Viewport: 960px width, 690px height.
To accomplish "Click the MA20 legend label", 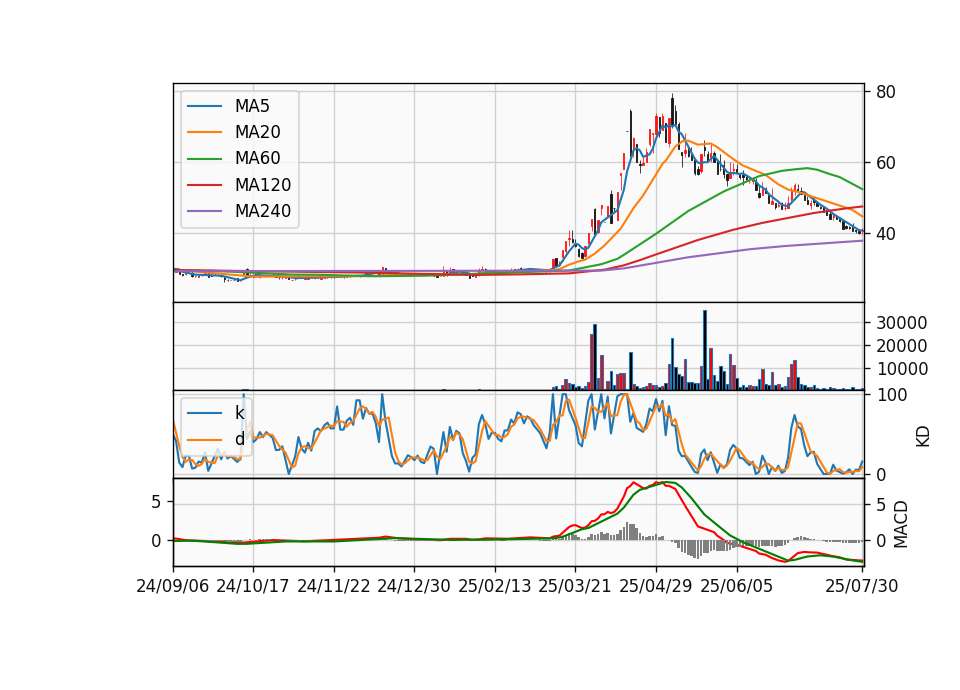I will pos(258,132).
